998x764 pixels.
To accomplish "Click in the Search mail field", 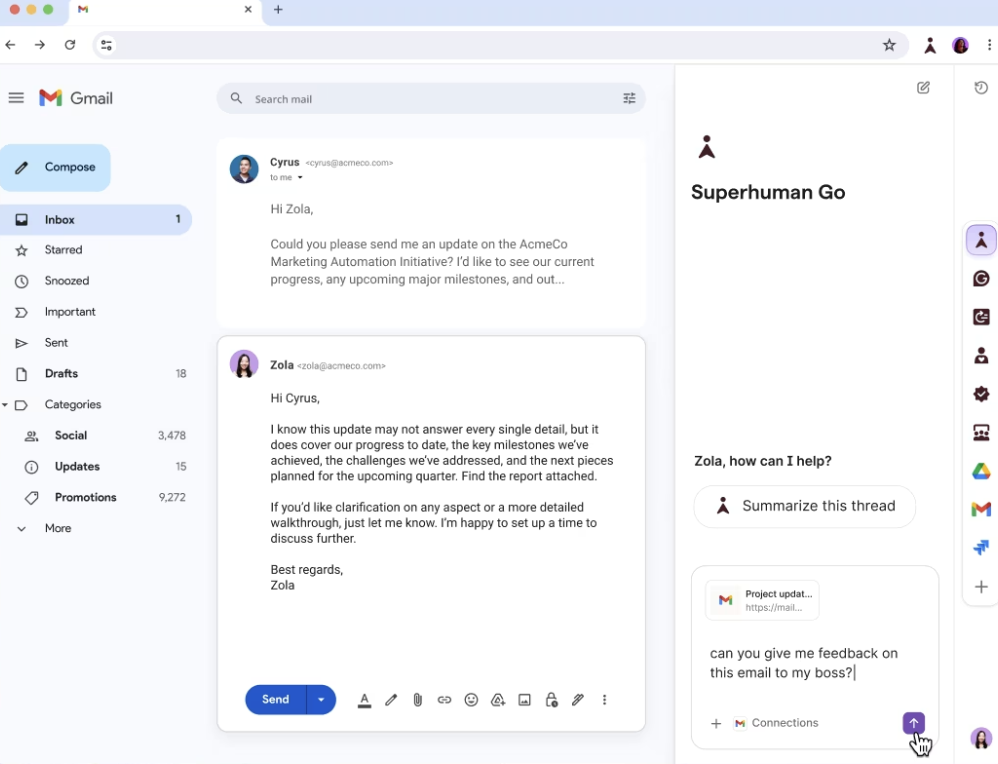I will [x=431, y=99].
